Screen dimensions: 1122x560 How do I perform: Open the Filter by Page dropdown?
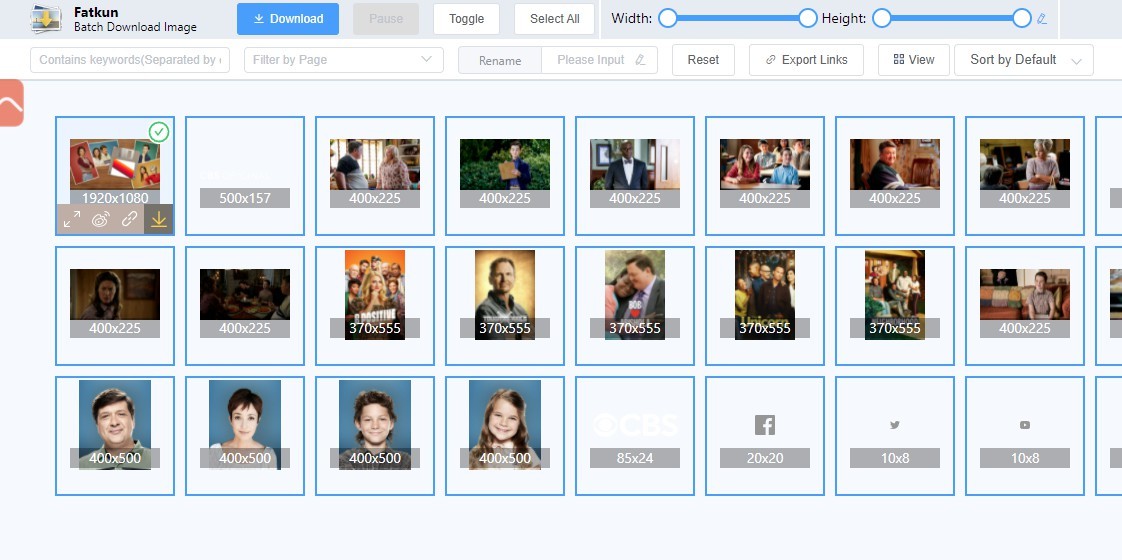point(343,60)
